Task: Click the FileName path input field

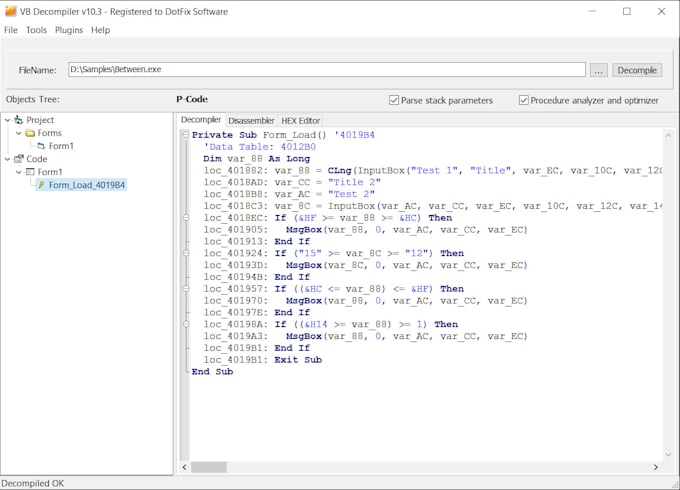Action: coord(327,69)
